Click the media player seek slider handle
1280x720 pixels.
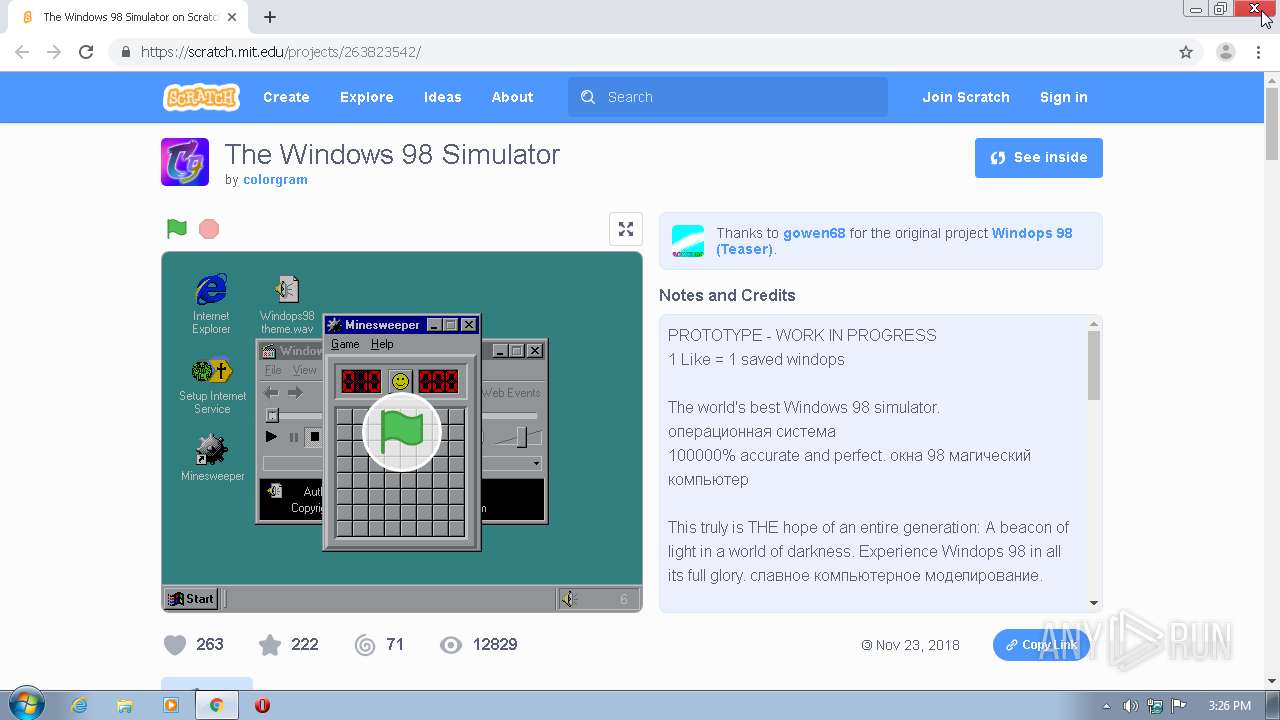coord(271,415)
